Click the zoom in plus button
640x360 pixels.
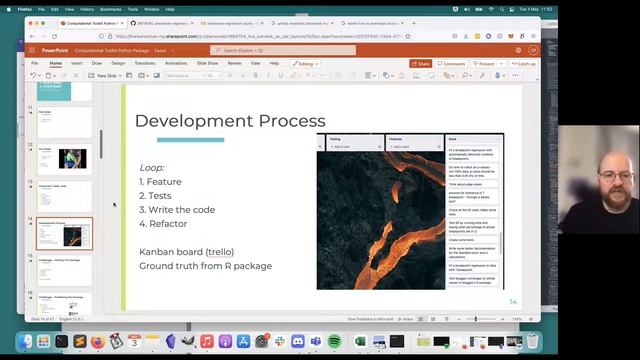[502, 319]
